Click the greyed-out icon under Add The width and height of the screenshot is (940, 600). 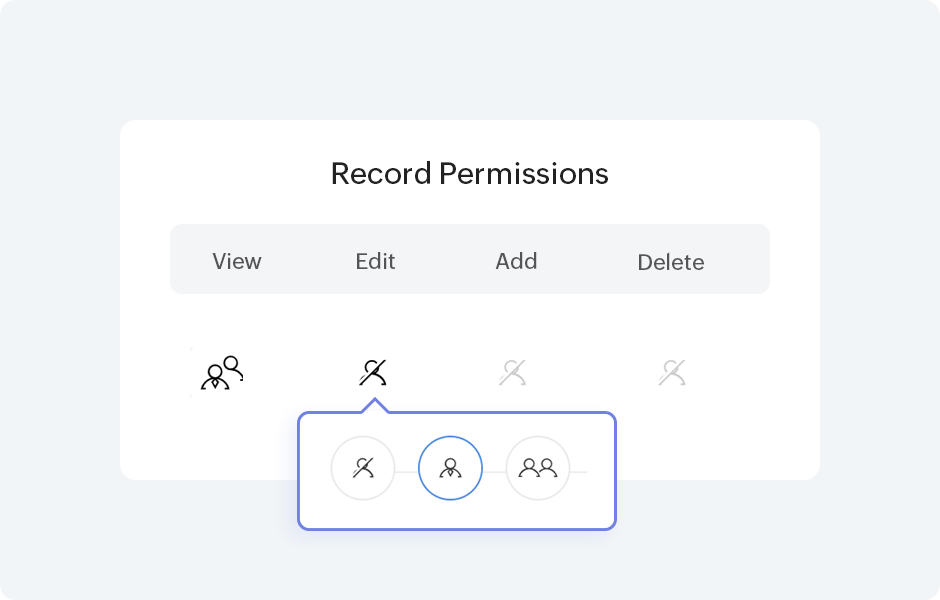pos(512,373)
